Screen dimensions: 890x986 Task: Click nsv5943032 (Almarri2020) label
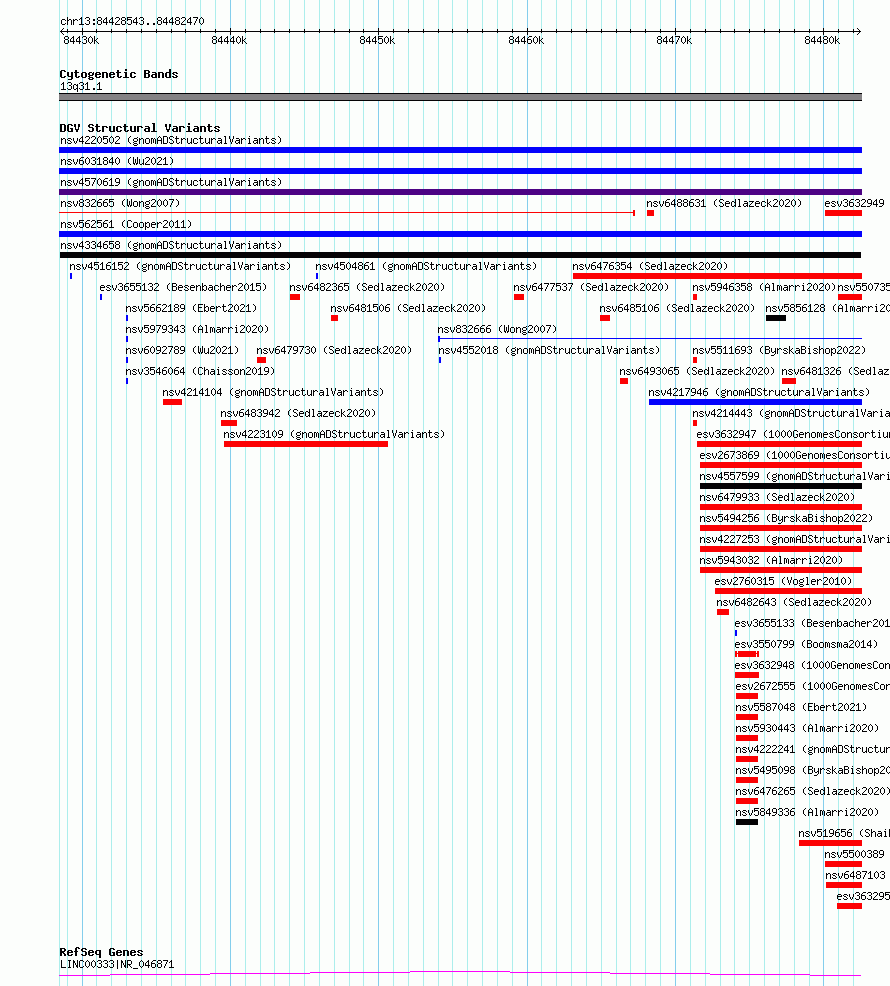[x=771, y=560]
